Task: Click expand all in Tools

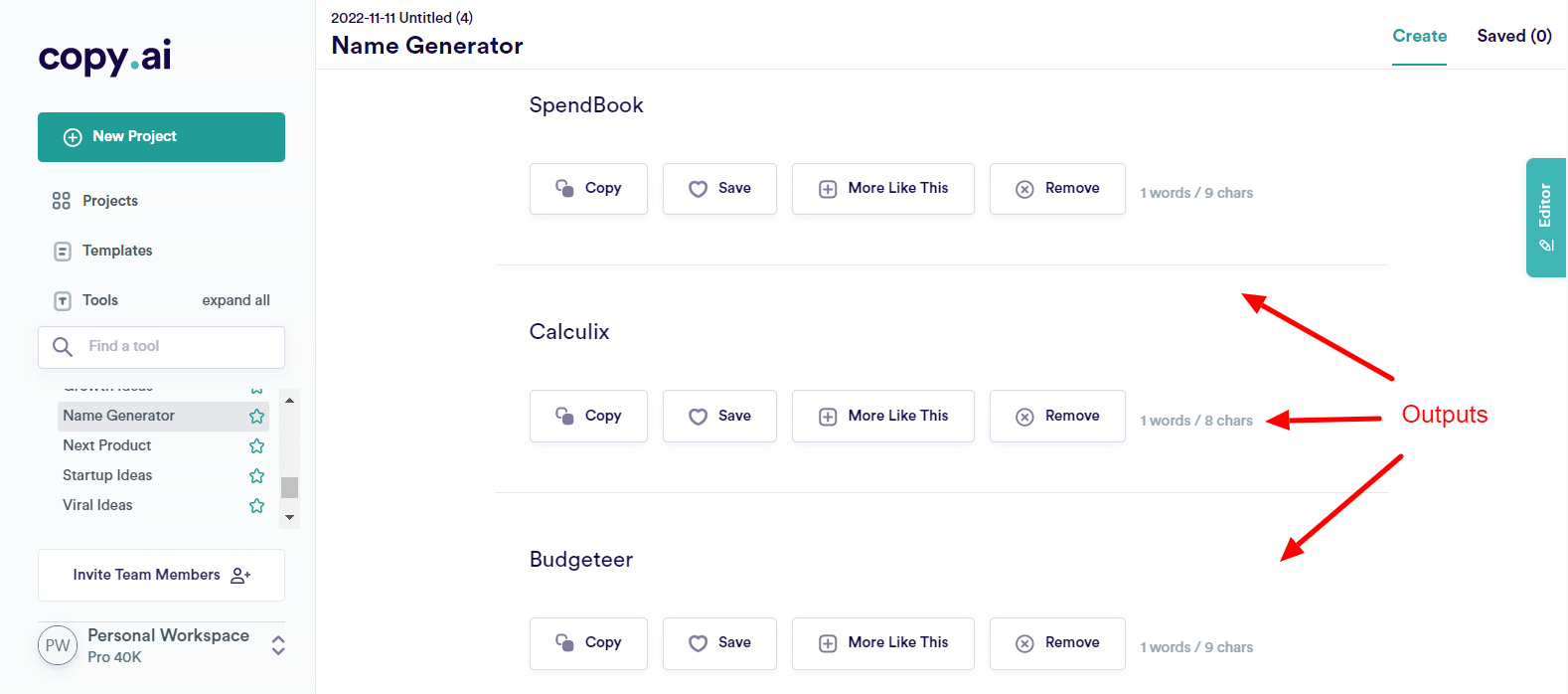Action: pos(235,300)
